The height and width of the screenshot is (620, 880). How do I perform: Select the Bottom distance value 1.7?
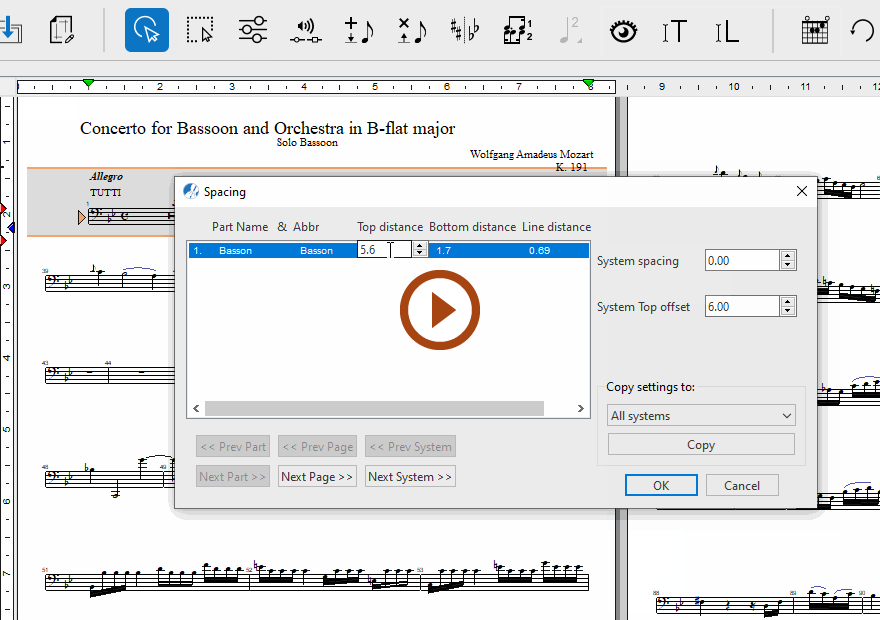[x=444, y=250]
